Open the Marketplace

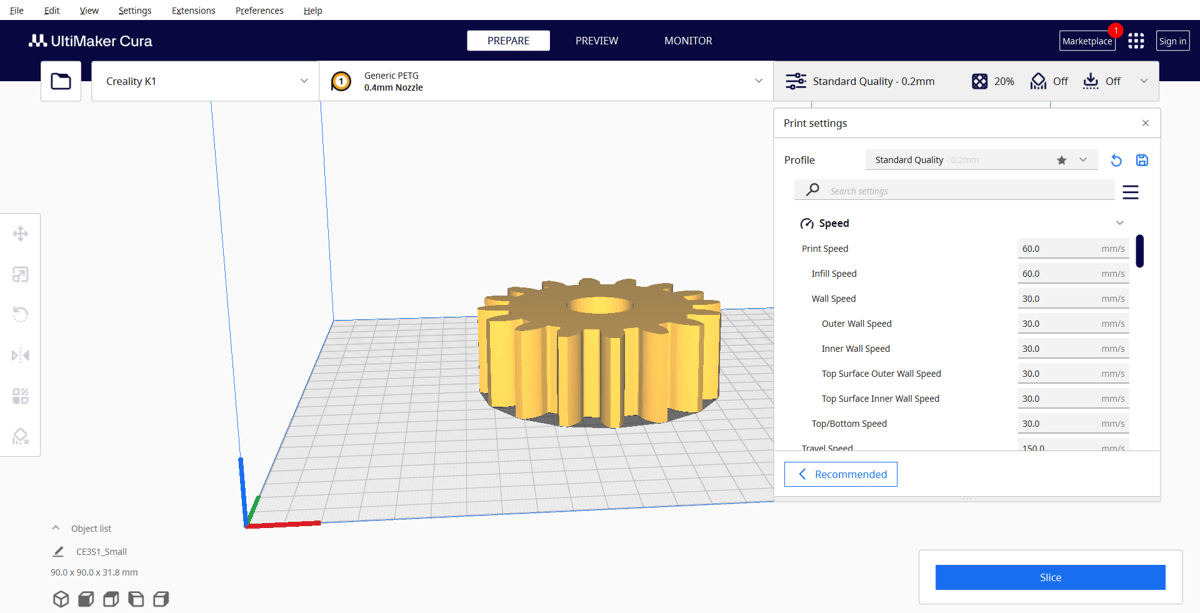[1087, 41]
